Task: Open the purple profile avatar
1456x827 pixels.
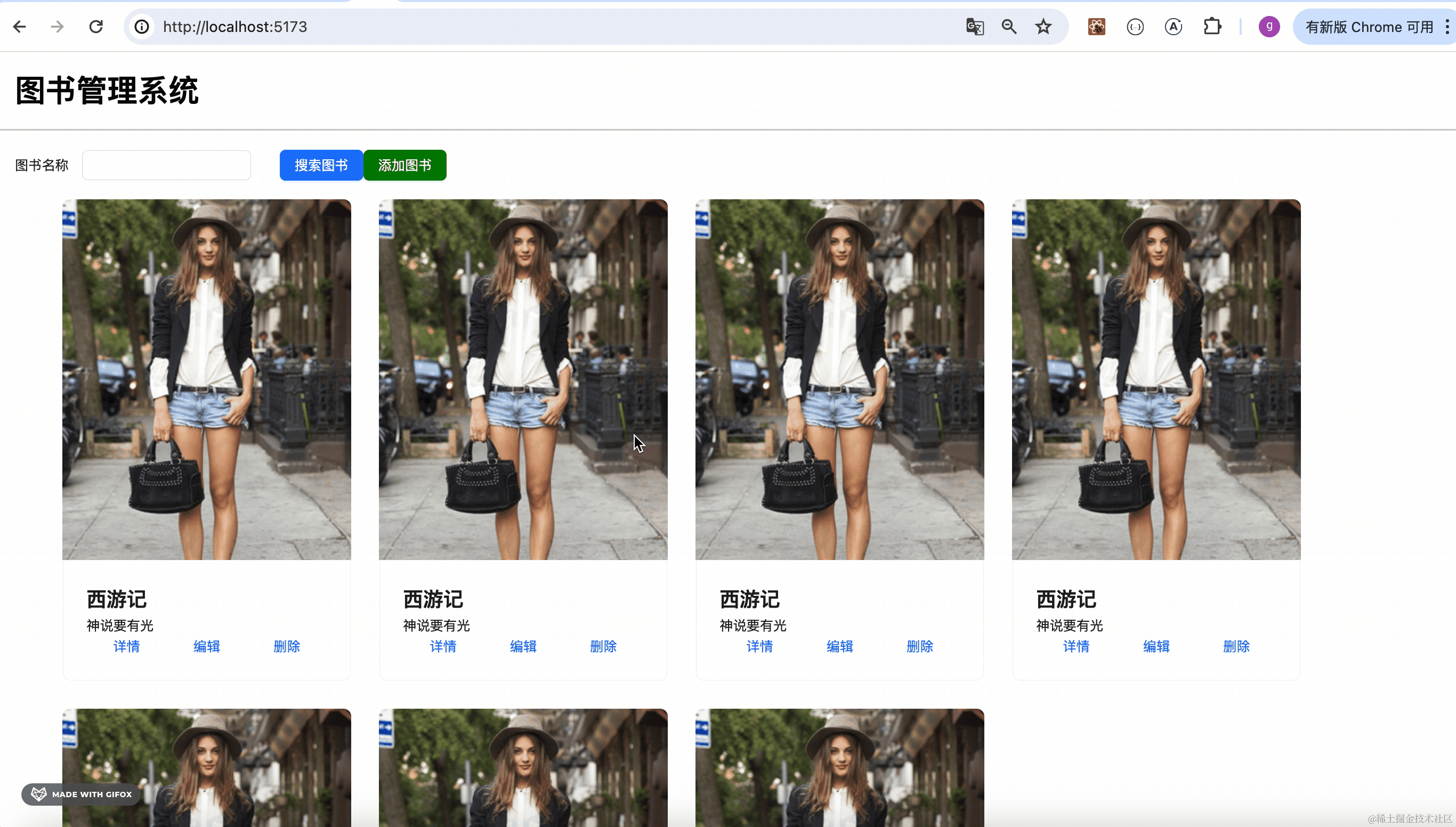Action: click(x=1269, y=27)
